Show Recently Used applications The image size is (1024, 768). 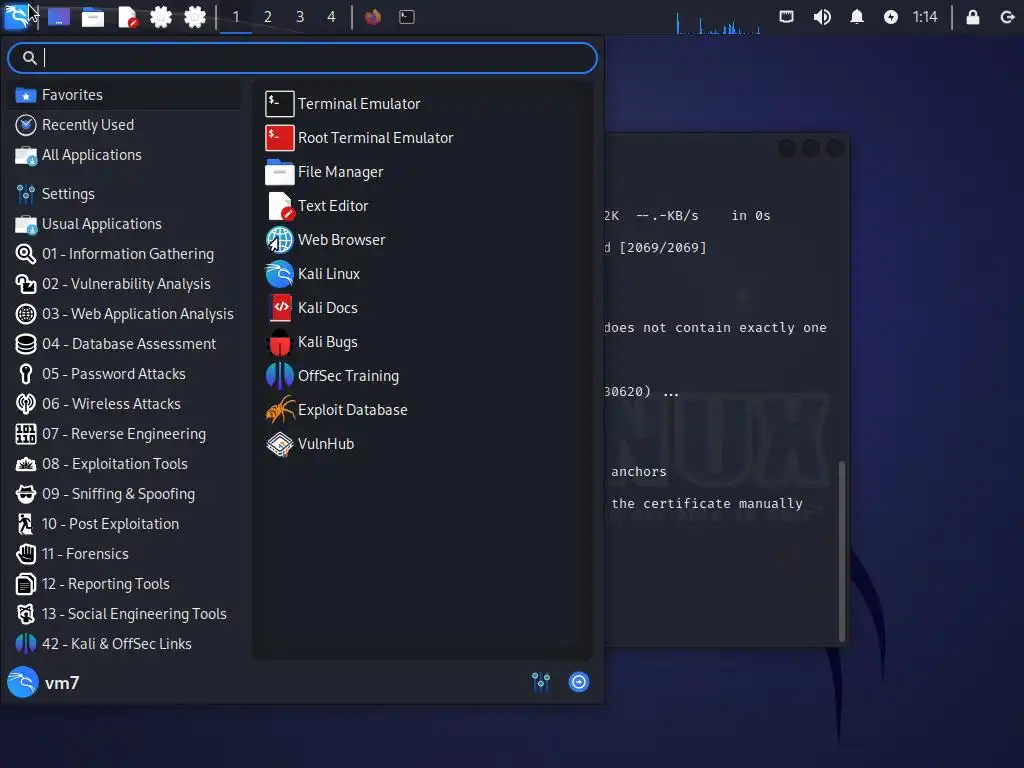click(125, 125)
